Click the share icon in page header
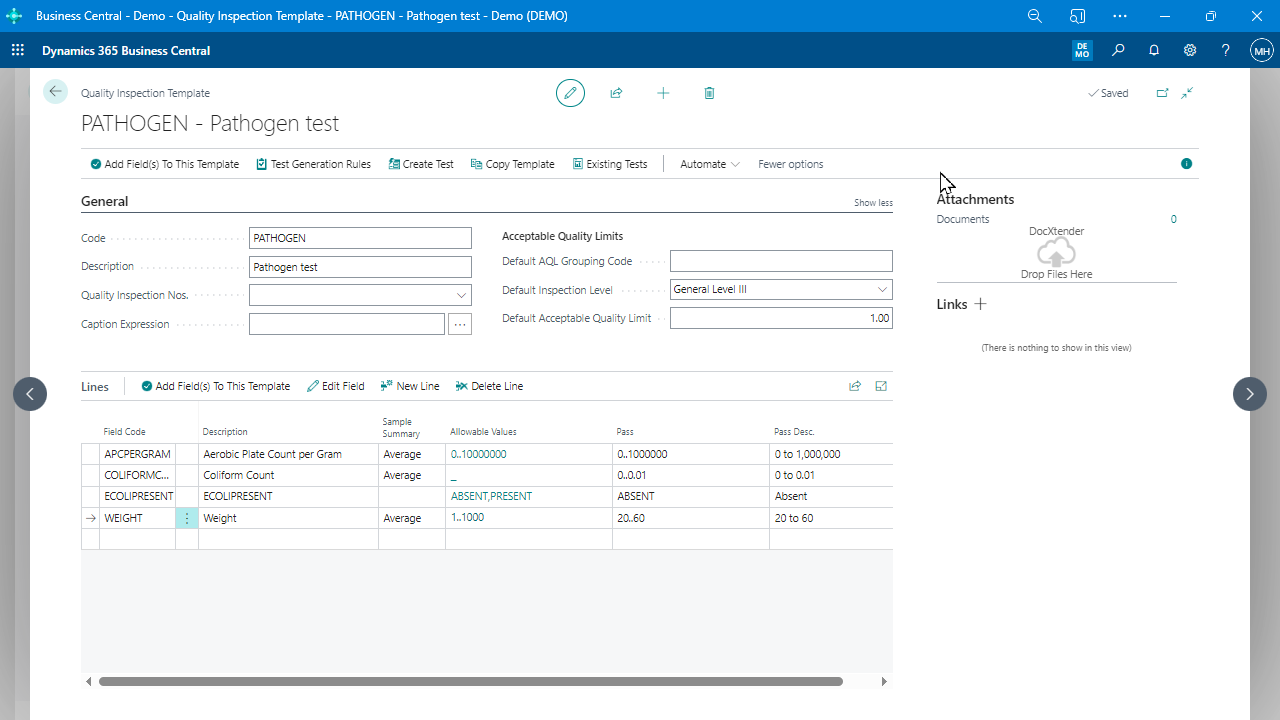 click(616, 93)
